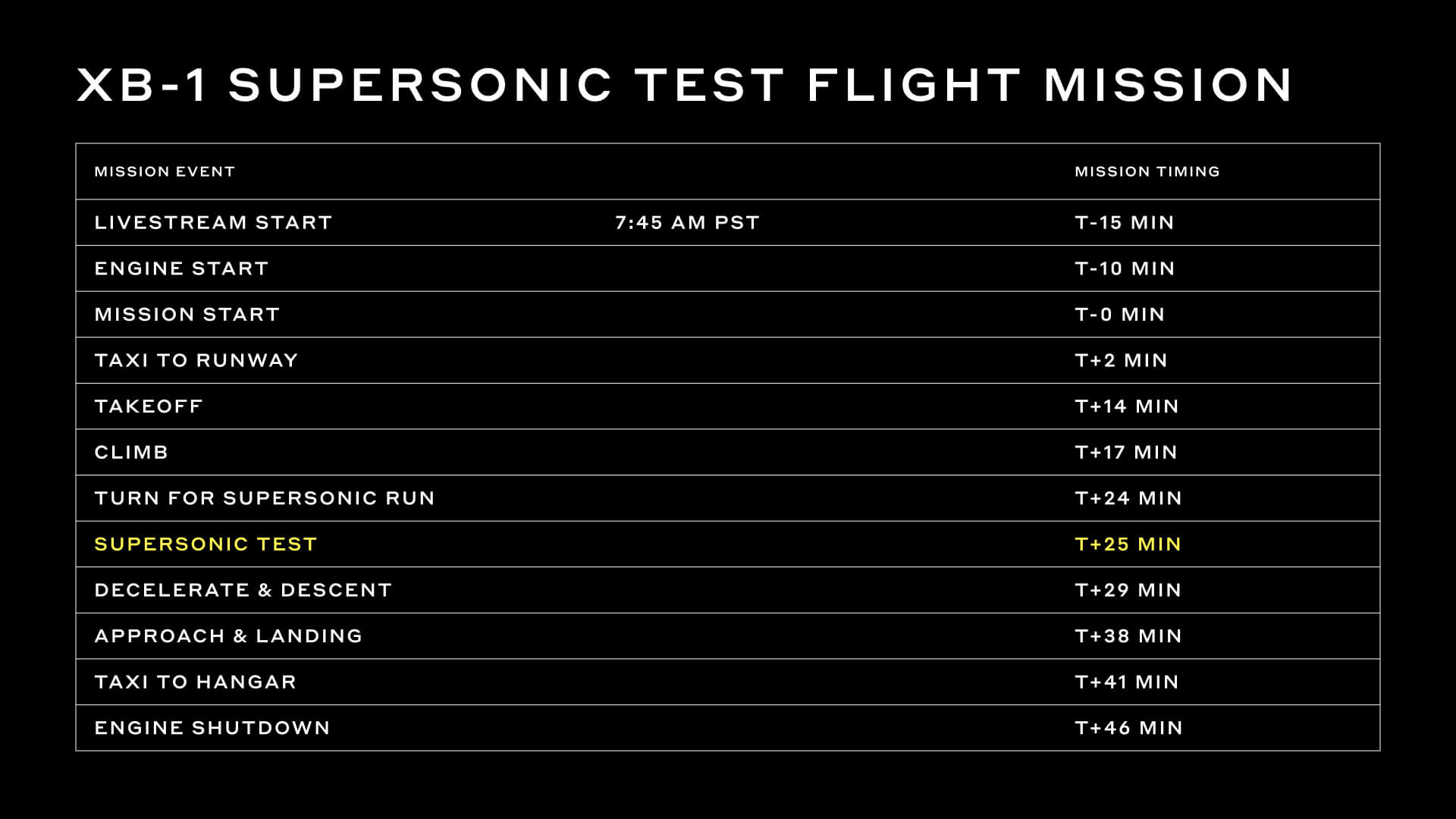
Task: Select the T+17 MIN timing for Climb
Action: tap(1126, 452)
